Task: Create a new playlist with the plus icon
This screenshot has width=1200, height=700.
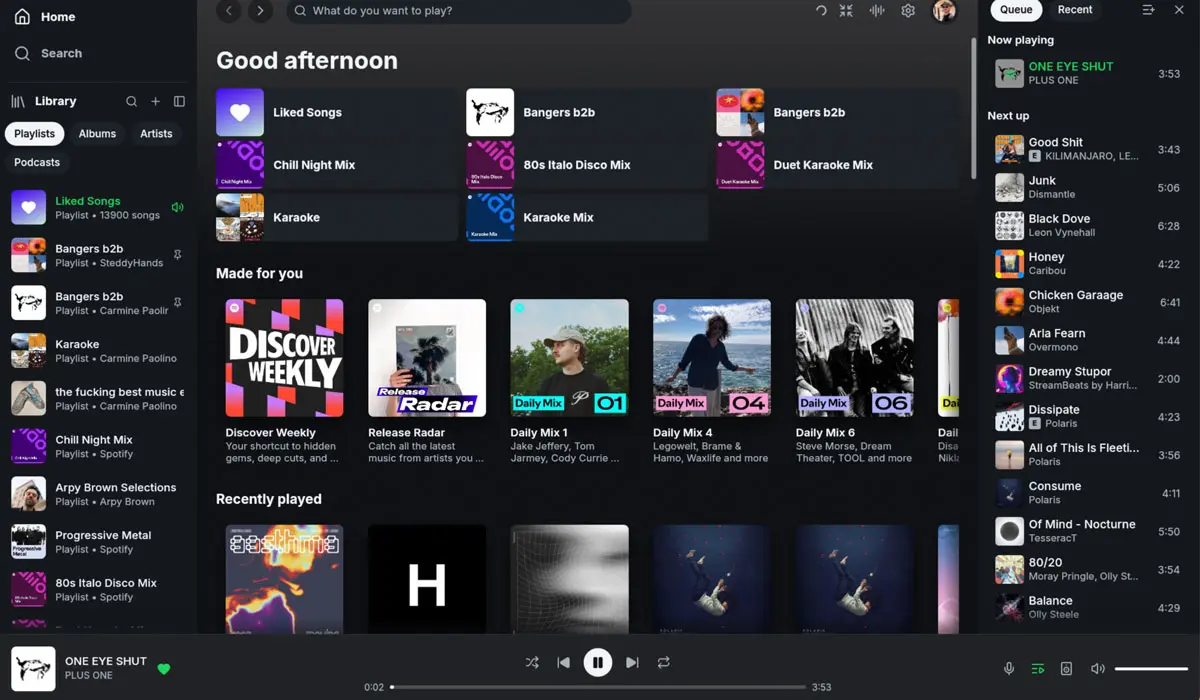Action: pos(155,101)
